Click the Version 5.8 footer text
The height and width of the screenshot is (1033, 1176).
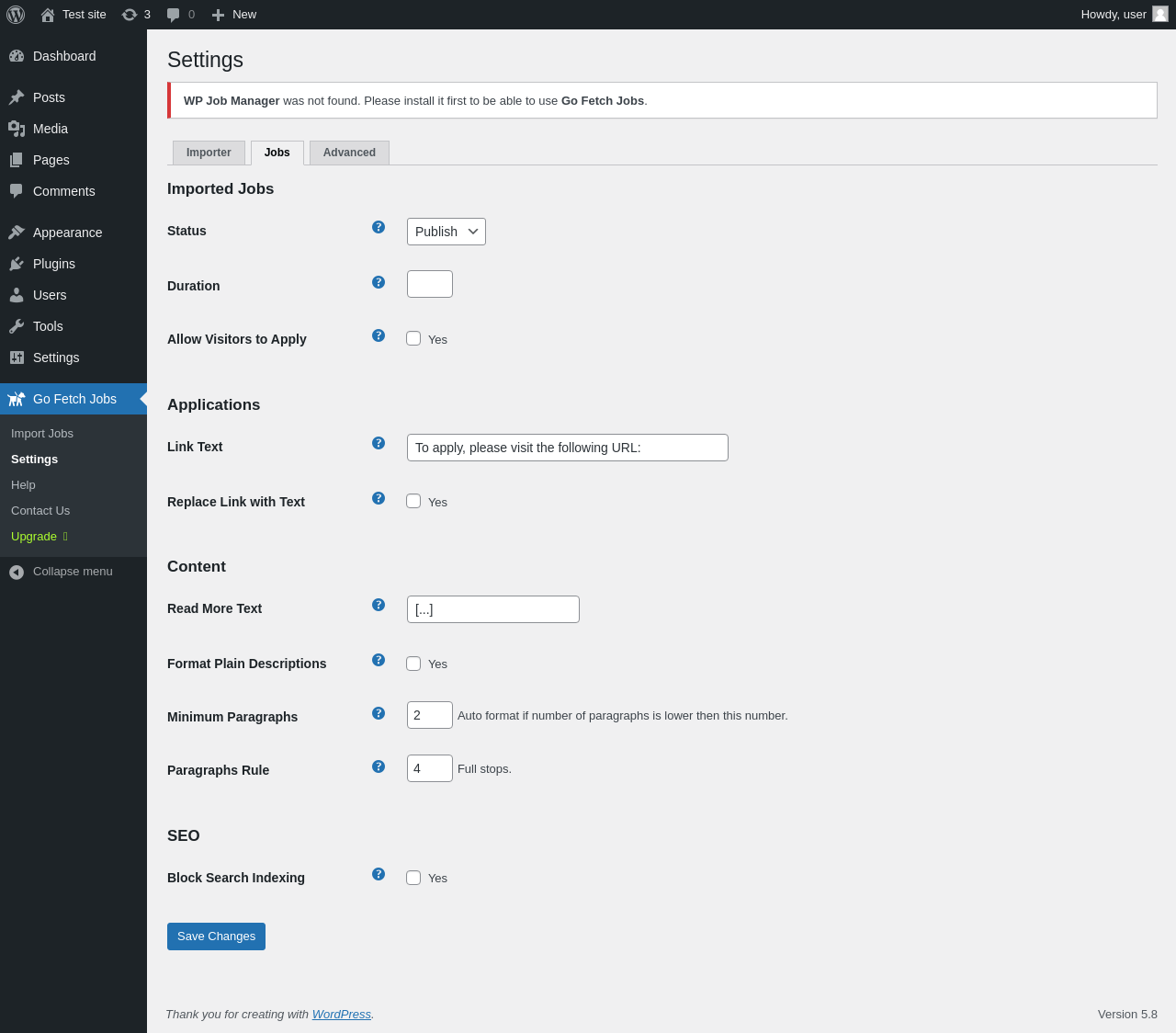pyautogui.click(x=1127, y=1015)
